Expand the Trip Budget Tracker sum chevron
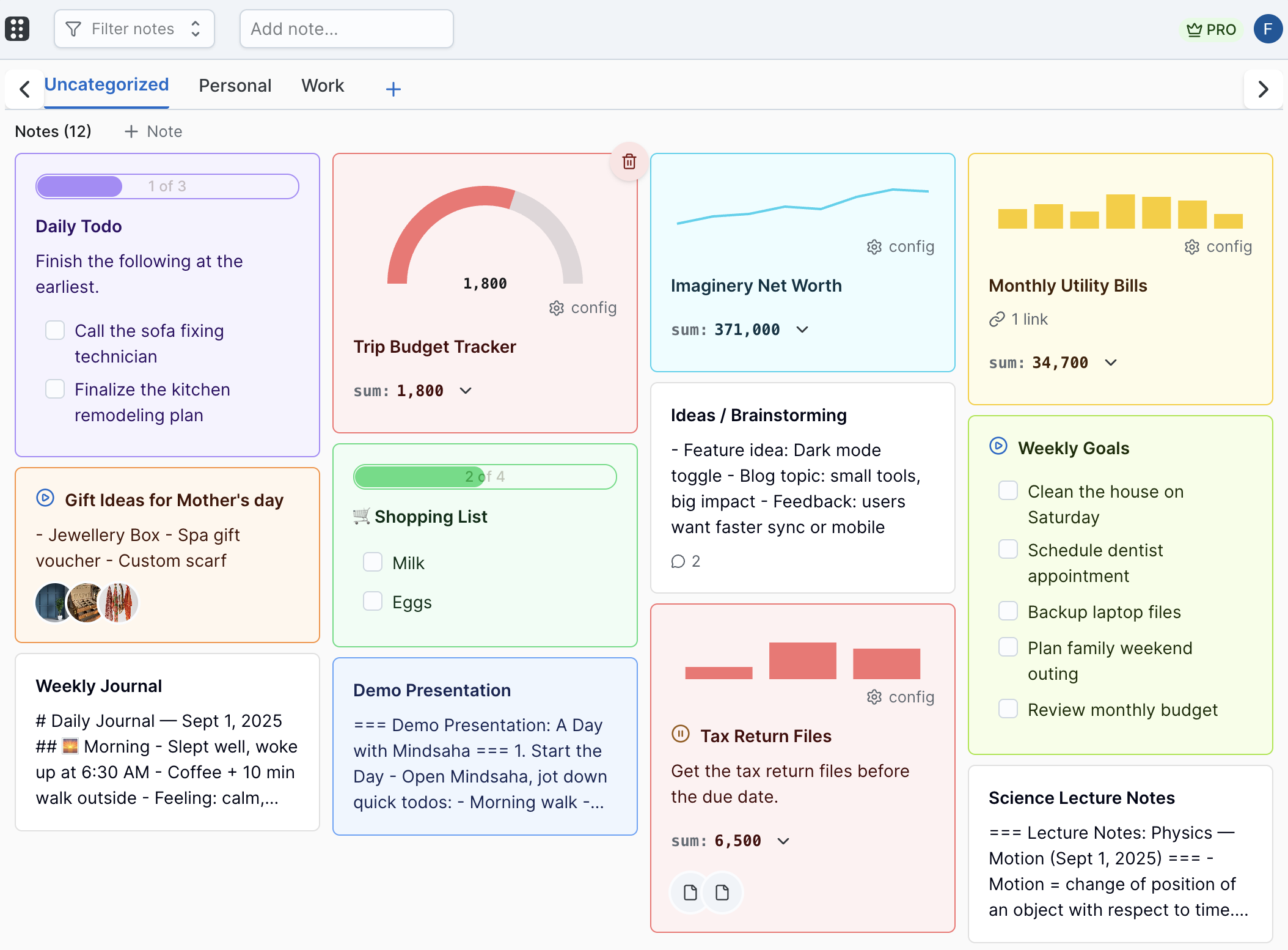Image resolution: width=1288 pixels, height=950 pixels. pyautogui.click(x=466, y=391)
